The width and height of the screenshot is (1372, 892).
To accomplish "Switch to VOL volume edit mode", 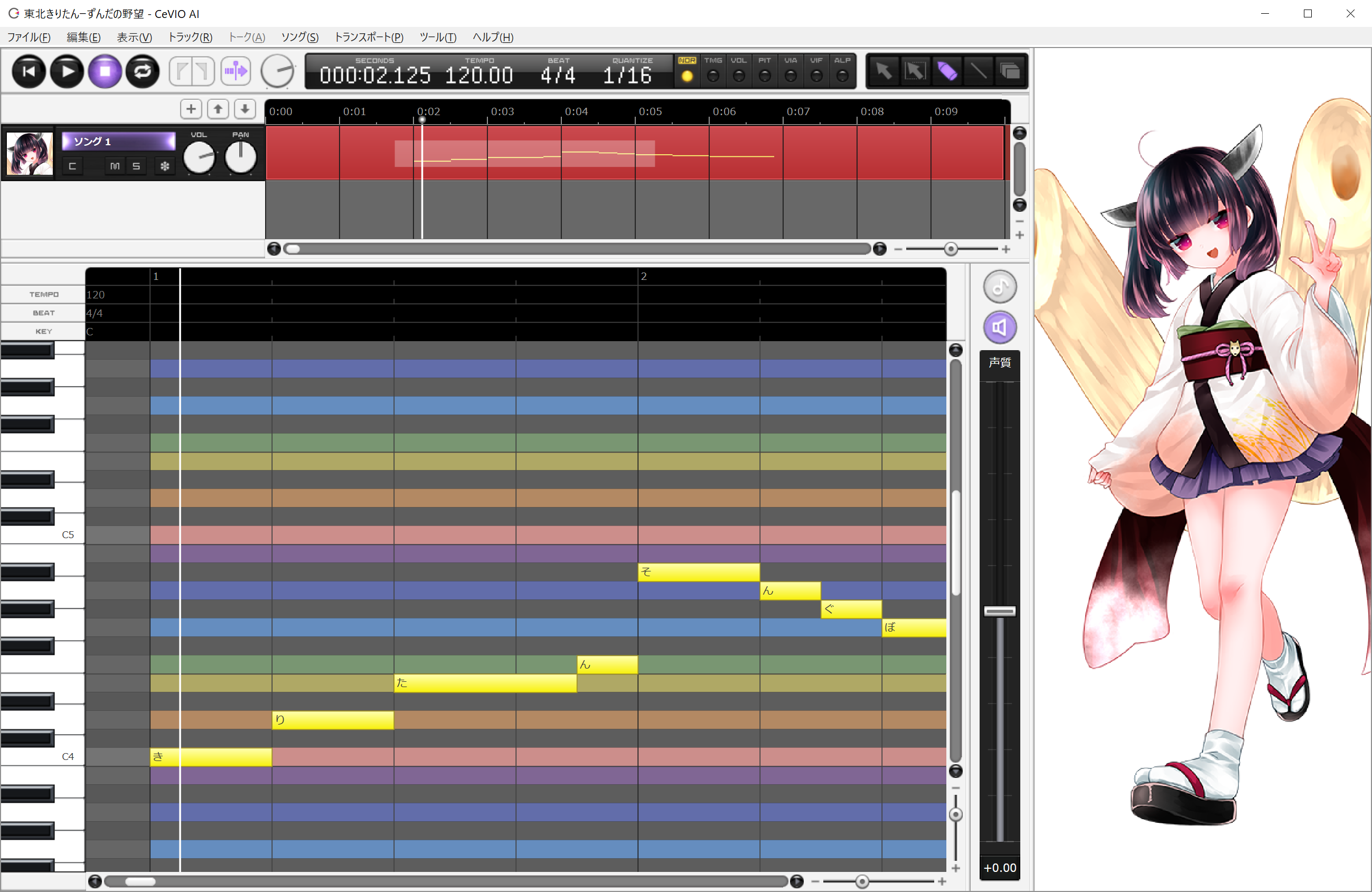I will pyautogui.click(x=739, y=70).
